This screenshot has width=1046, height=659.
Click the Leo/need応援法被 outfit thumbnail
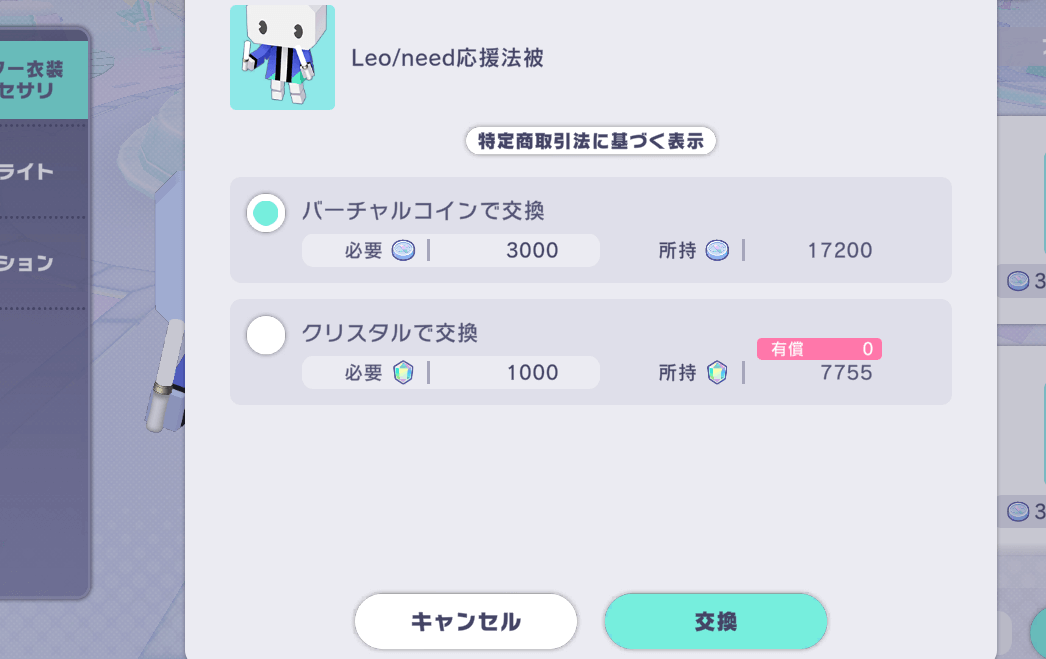click(x=282, y=57)
